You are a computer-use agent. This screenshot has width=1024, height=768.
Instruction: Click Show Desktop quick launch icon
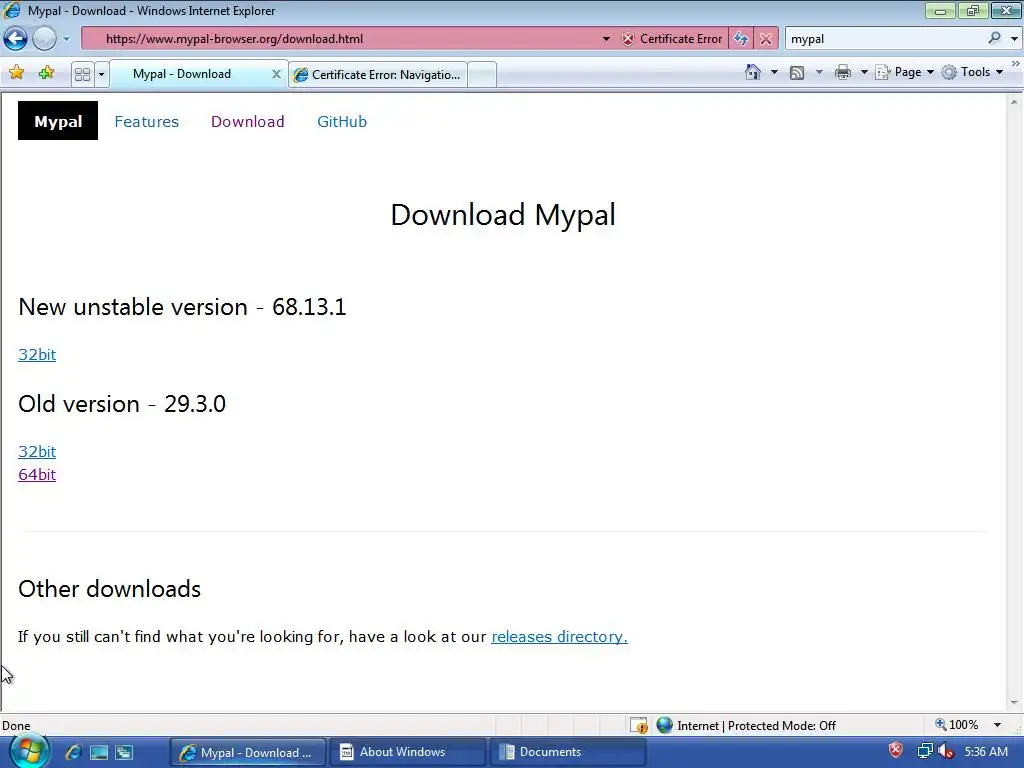(x=99, y=752)
